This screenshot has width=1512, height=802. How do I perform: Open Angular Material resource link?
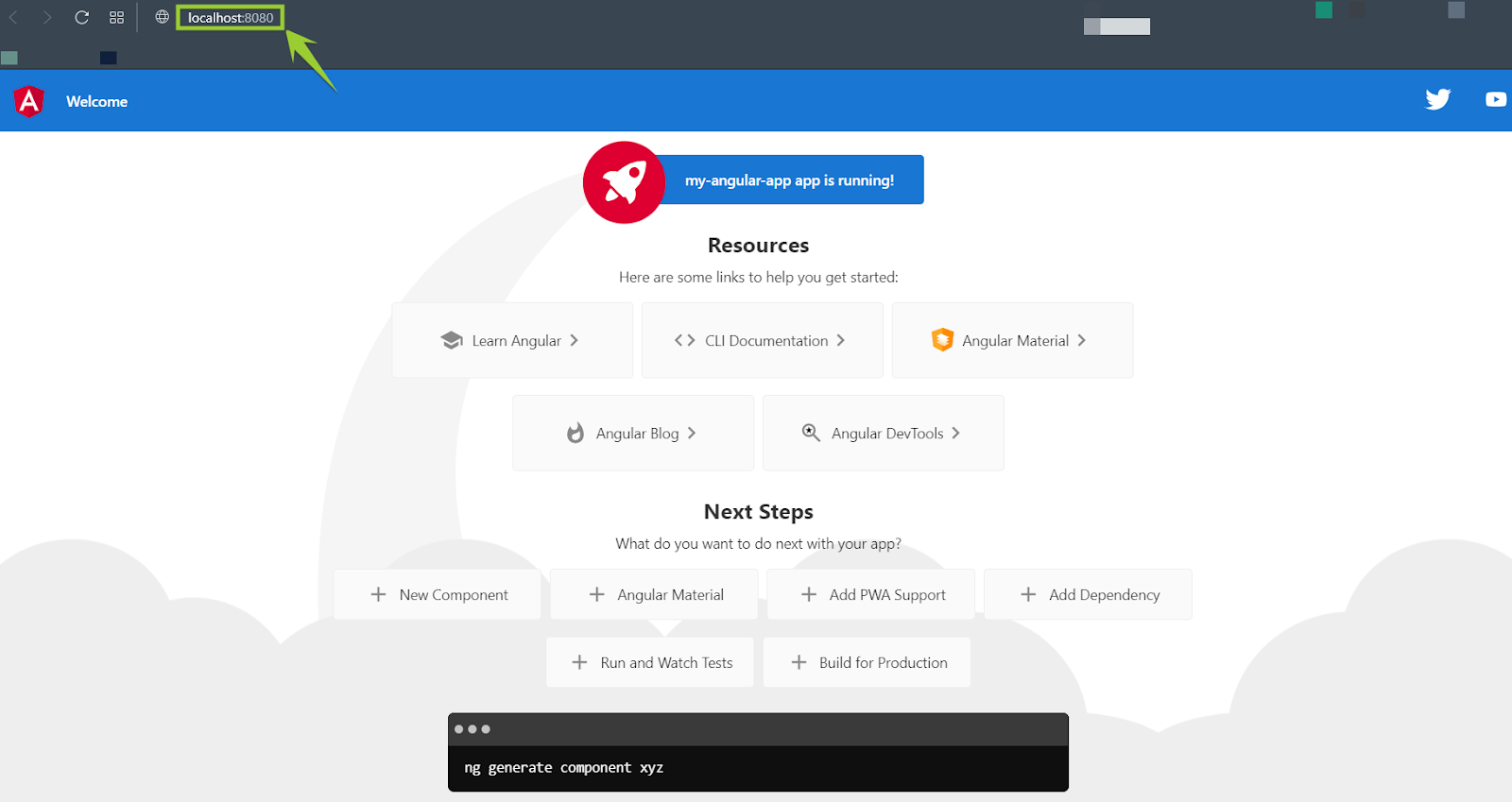coord(1012,340)
